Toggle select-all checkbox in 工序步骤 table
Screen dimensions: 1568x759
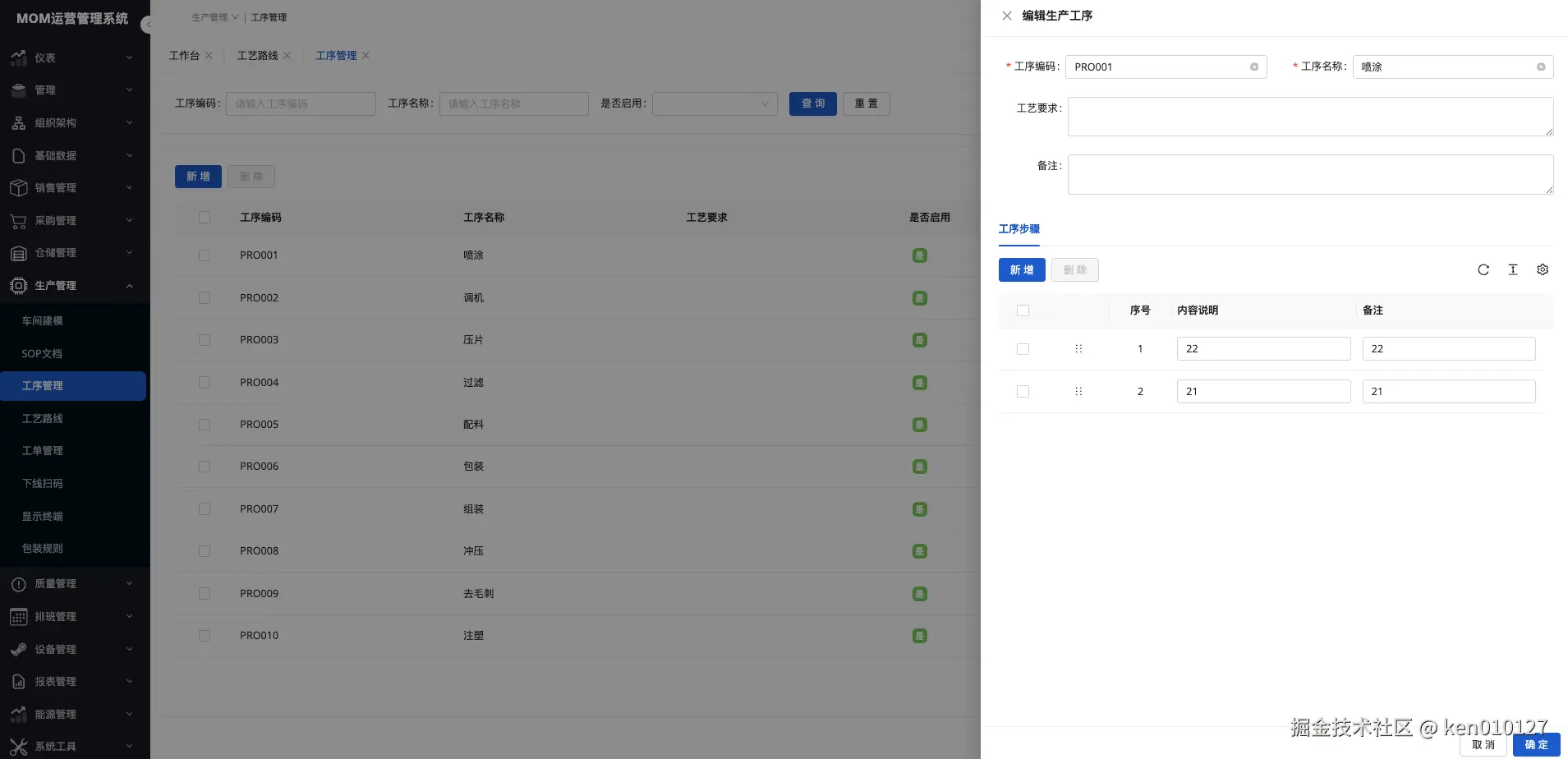tap(1023, 310)
